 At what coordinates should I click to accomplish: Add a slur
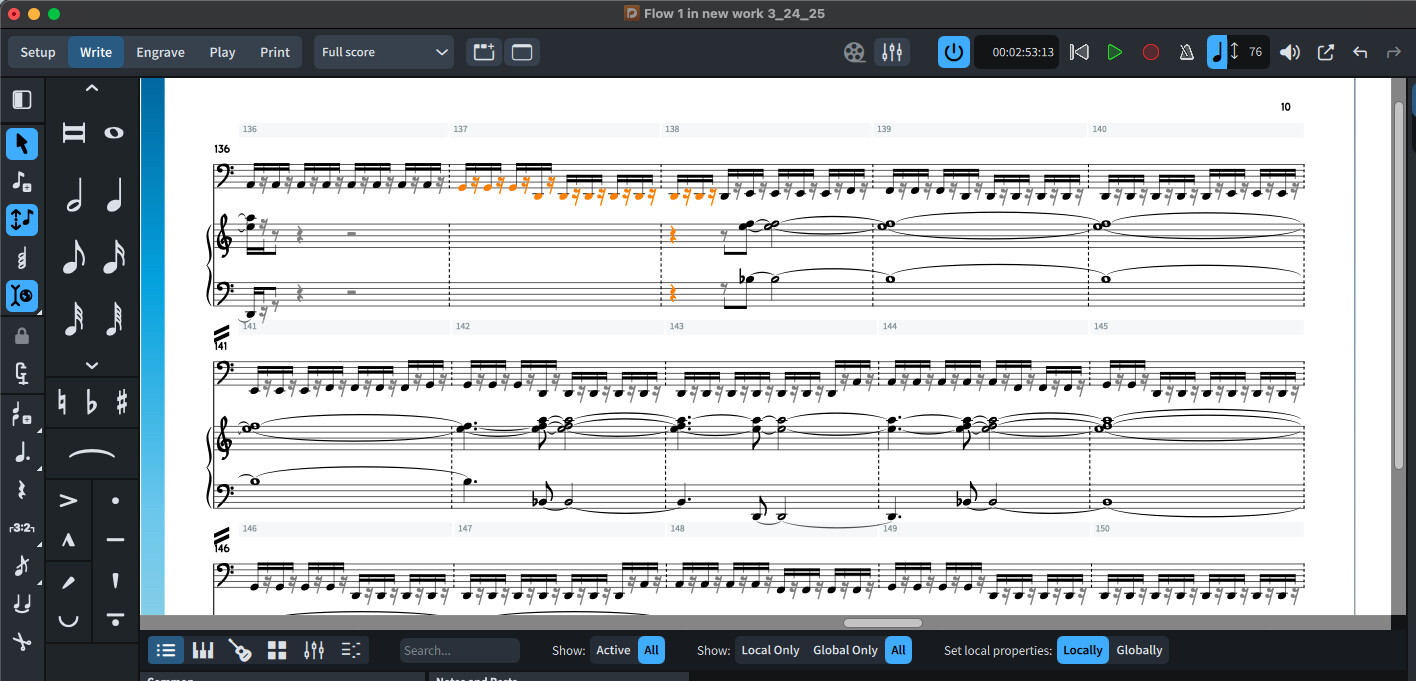pyautogui.click(x=92, y=454)
